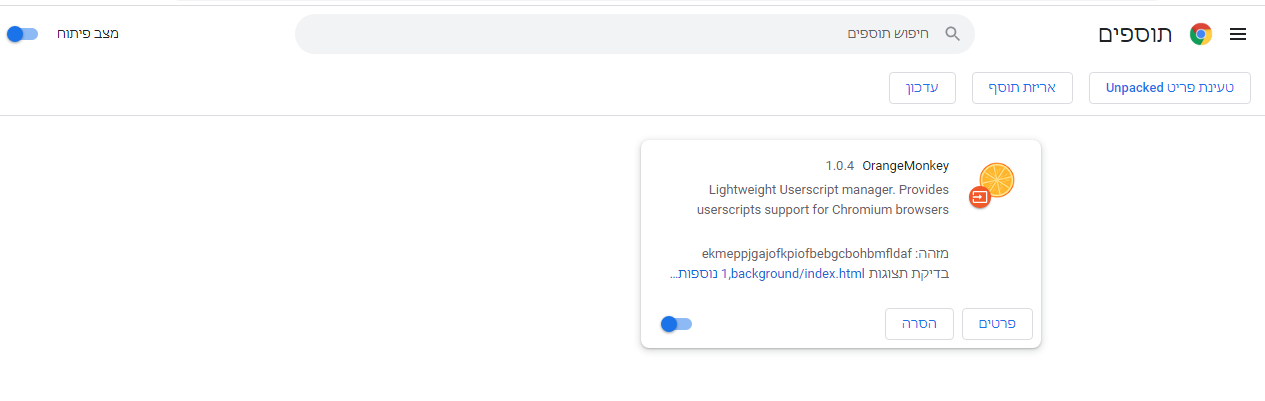Screen dimensions: 1265x401
Task: Open OrangeMonkey details (פרטים) button
Action: click(x=996, y=324)
